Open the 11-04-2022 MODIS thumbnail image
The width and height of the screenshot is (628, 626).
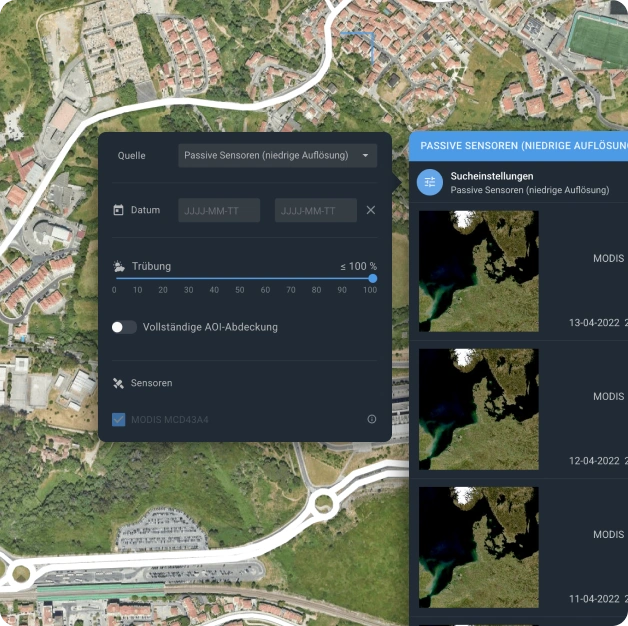click(478, 546)
